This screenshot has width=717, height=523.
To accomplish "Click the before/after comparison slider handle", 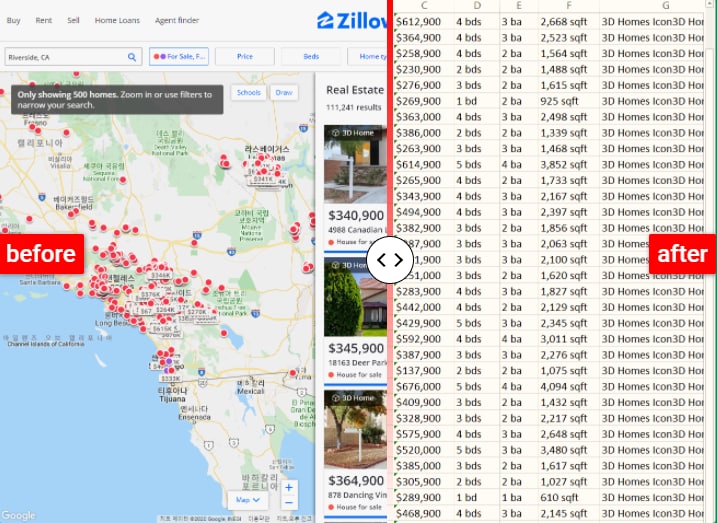I will [x=390, y=260].
